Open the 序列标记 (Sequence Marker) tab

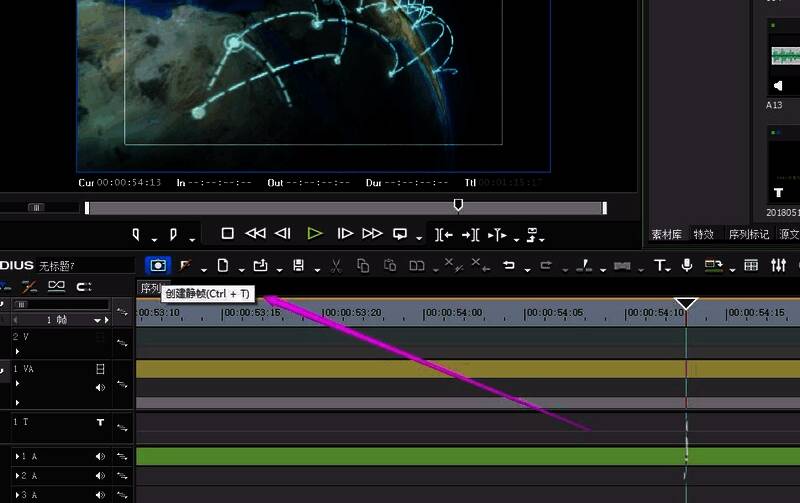(x=748, y=234)
